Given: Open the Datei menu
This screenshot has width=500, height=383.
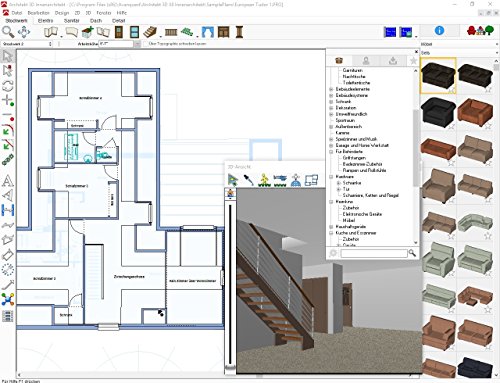Looking at the screenshot, I should click(x=17, y=13).
